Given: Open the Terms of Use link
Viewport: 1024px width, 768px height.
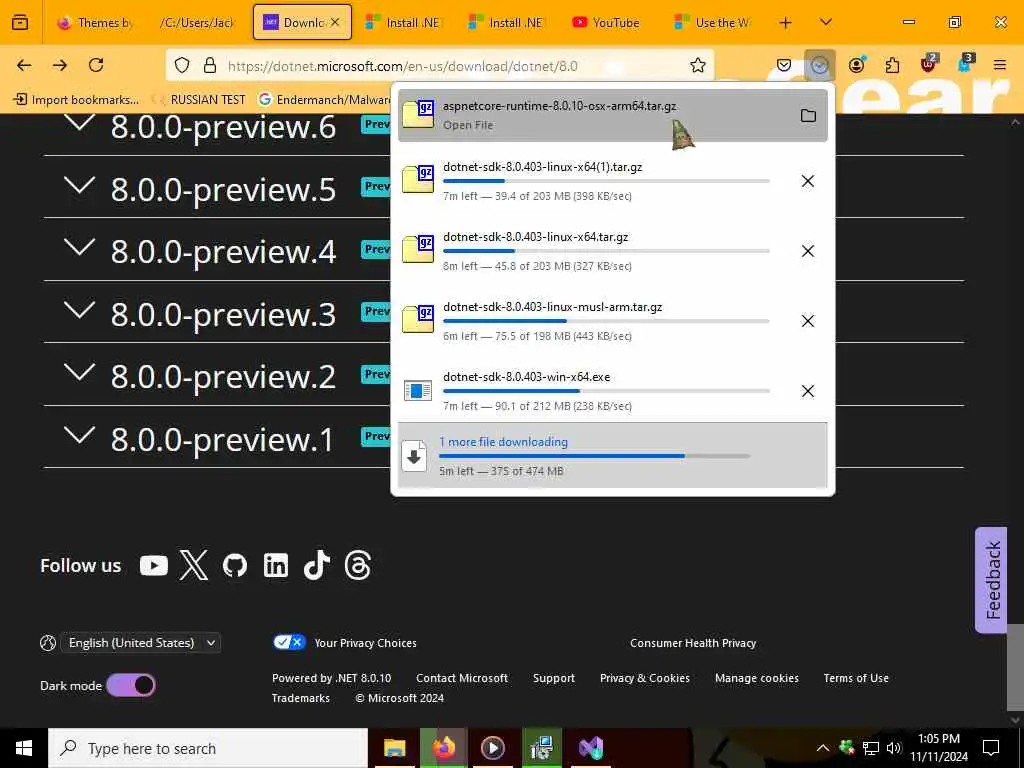Looking at the screenshot, I should 856,678.
